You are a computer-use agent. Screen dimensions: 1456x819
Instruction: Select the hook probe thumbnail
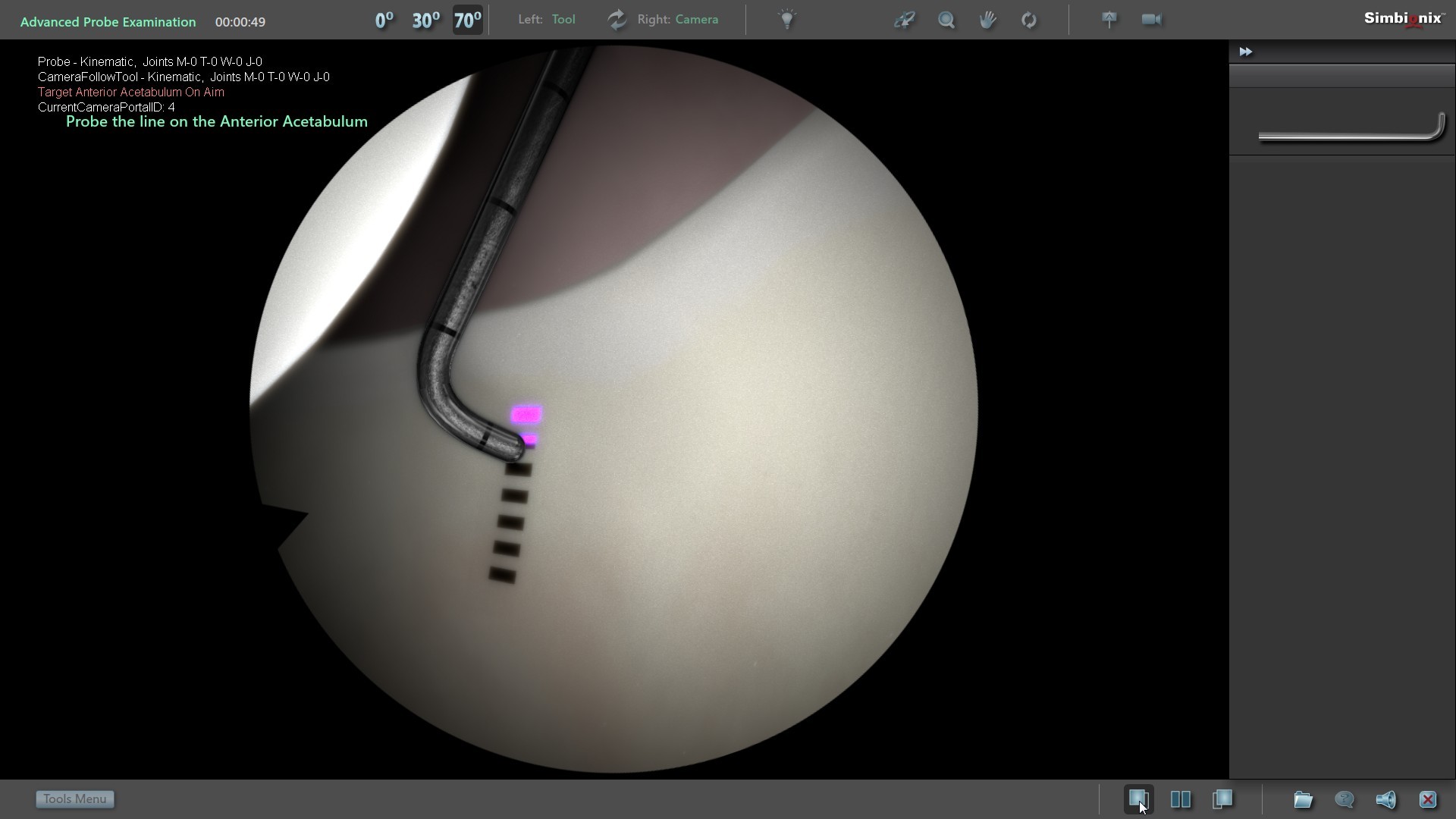click(x=1351, y=128)
